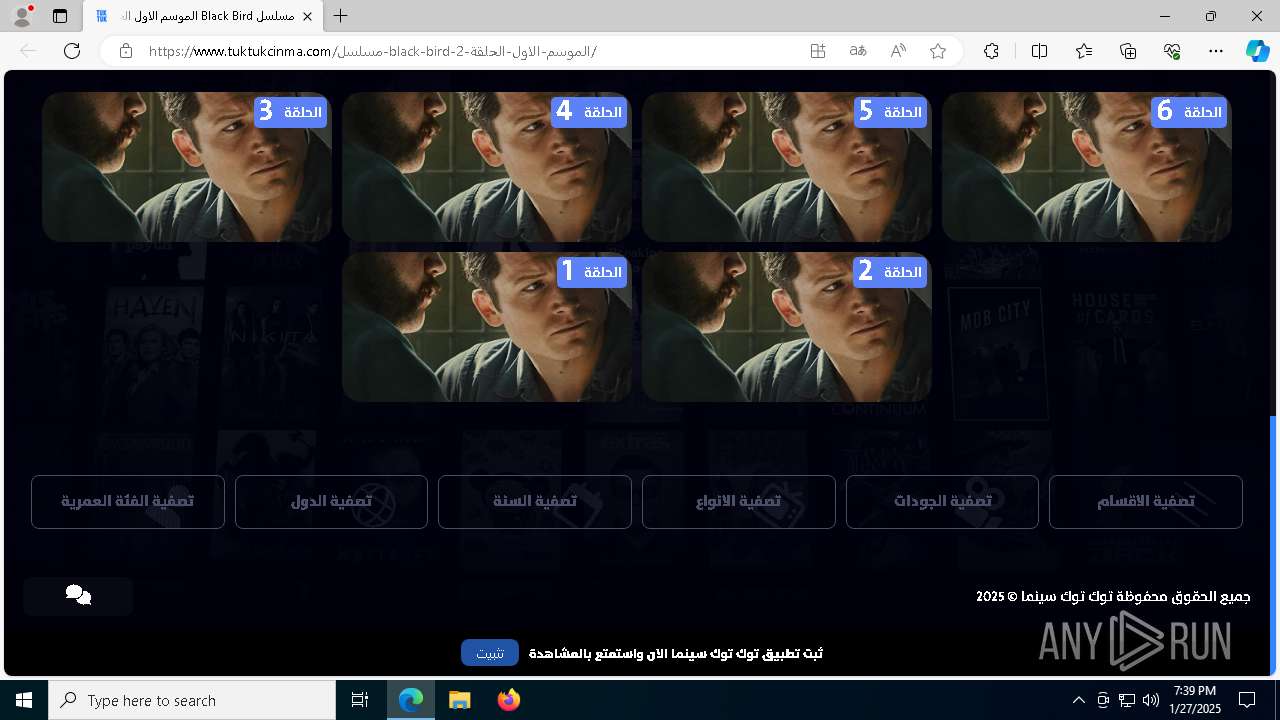Open Task View on taskbar
Screen dimensions: 1280x720
360,700
